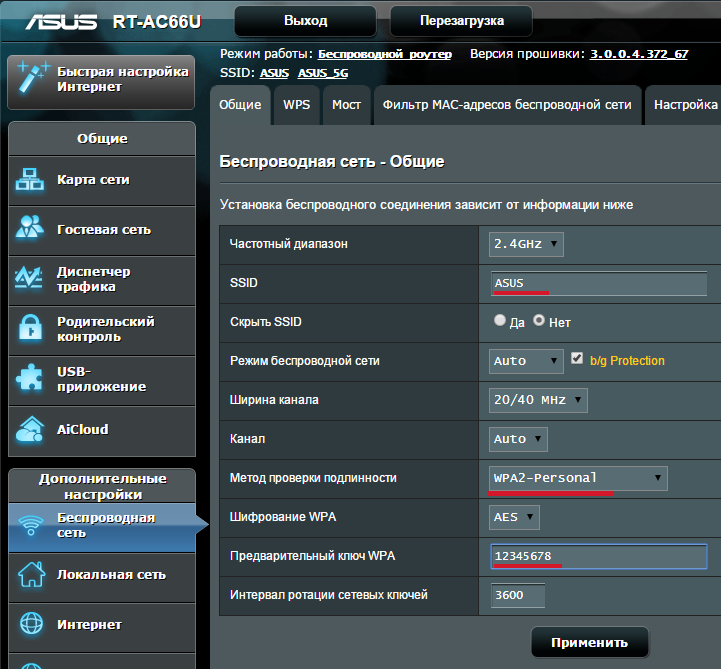
Task: Select 'Да' for Hide SSID
Action: (500, 320)
